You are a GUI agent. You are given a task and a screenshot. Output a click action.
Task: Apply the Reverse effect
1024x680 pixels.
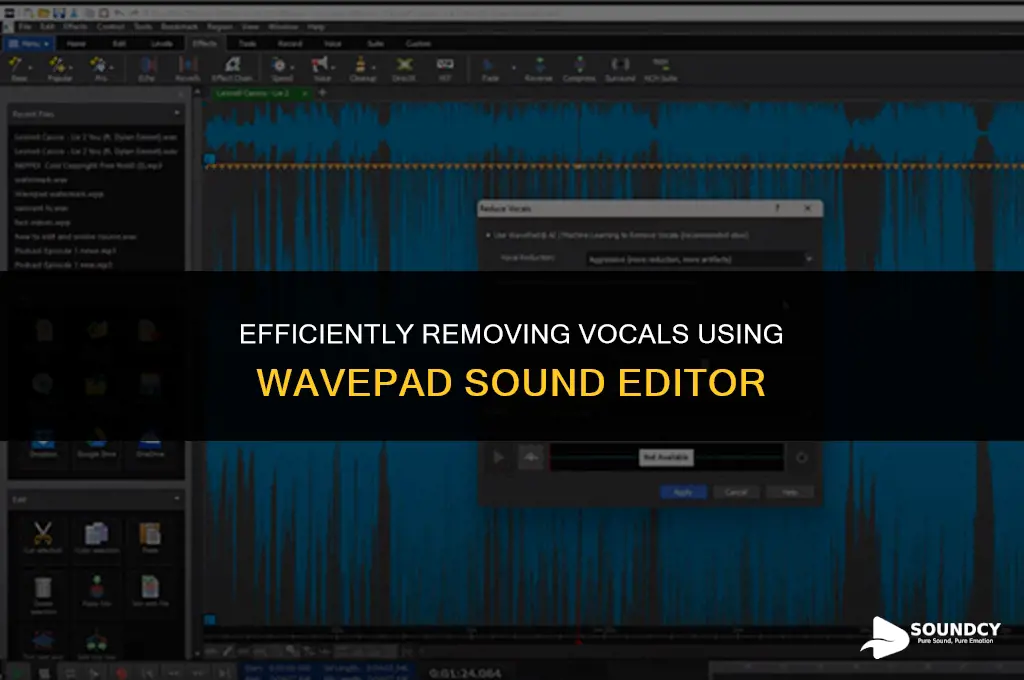tap(539, 69)
